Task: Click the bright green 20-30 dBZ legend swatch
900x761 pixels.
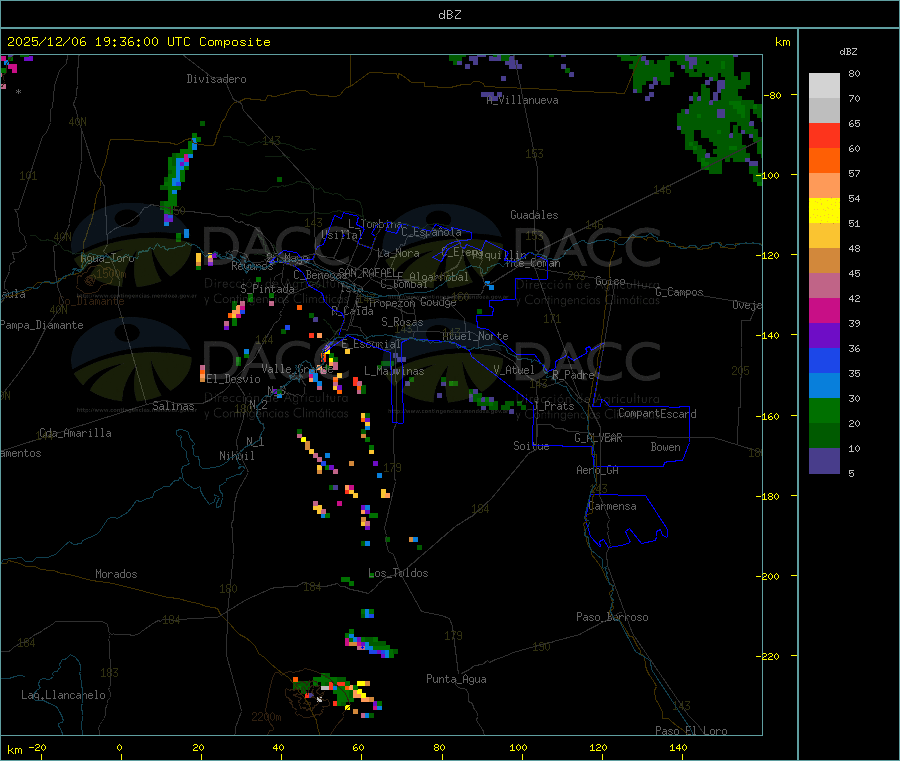Action: tap(824, 410)
